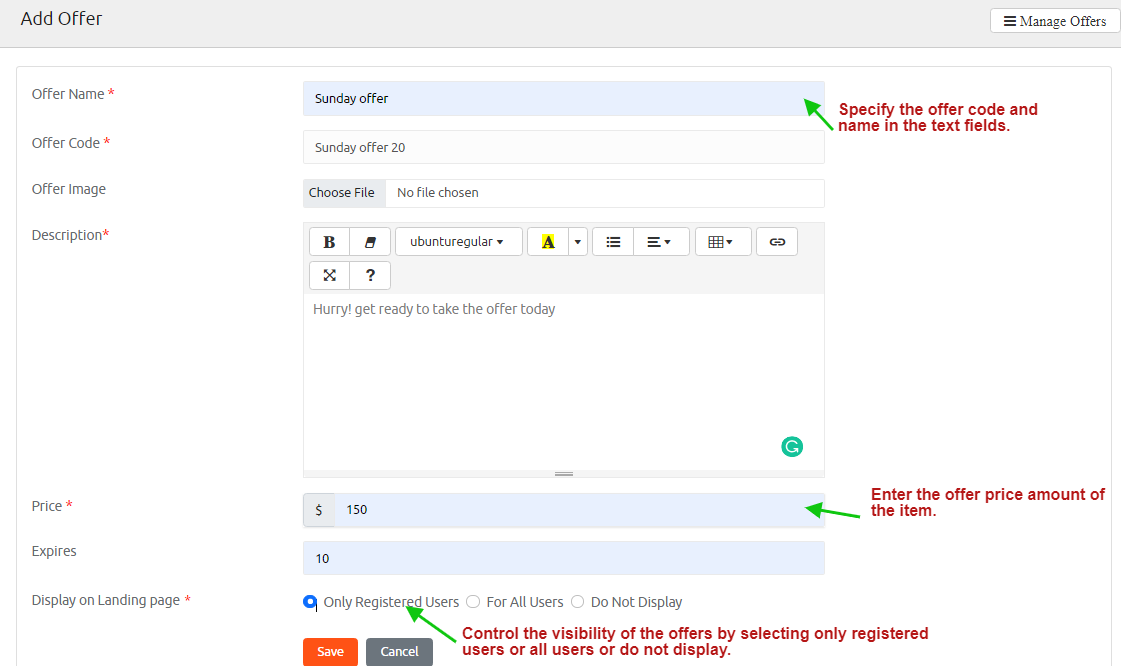Click the orange Save button

click(x=330, y=652)
